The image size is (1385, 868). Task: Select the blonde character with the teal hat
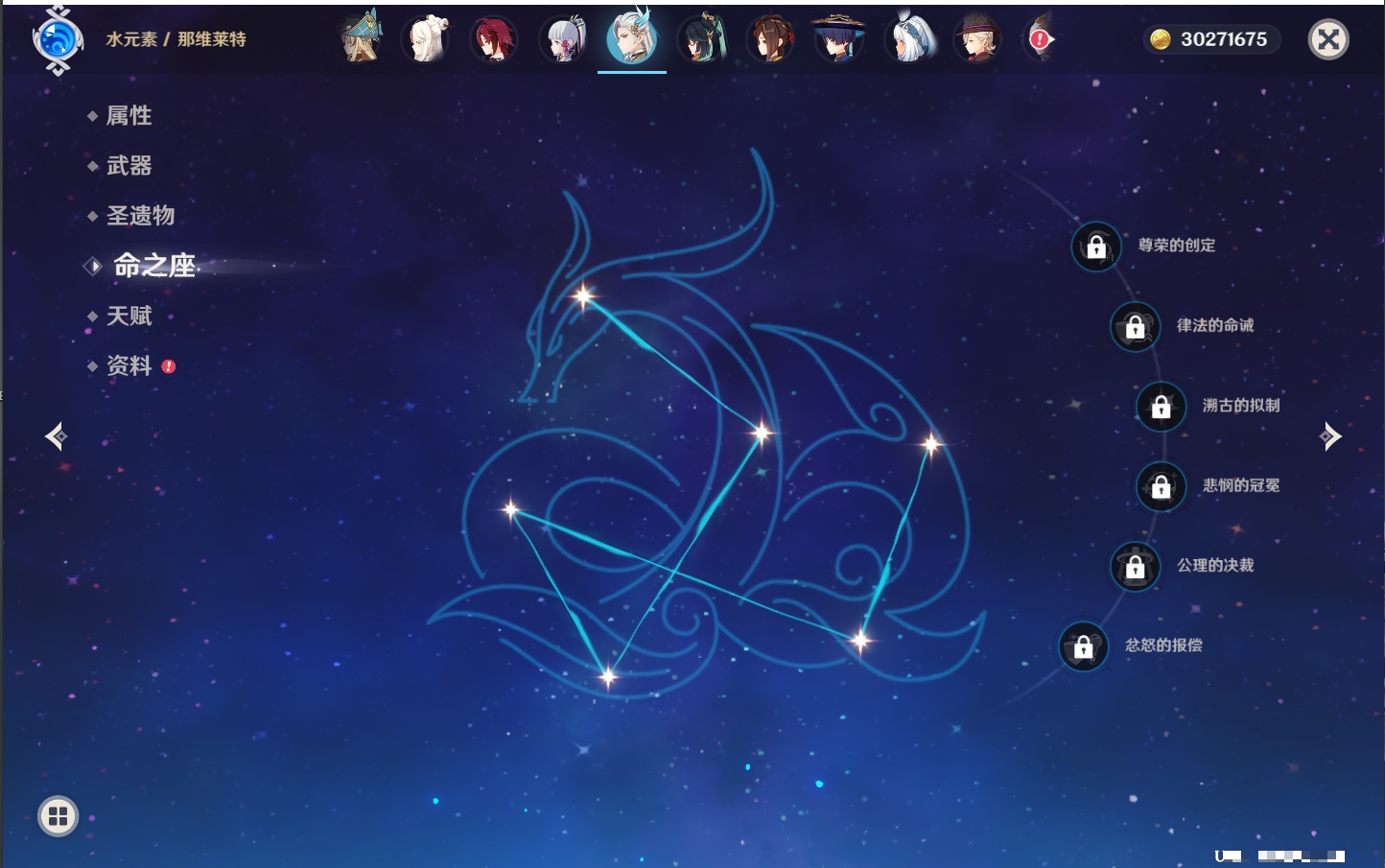coord(361,40)
